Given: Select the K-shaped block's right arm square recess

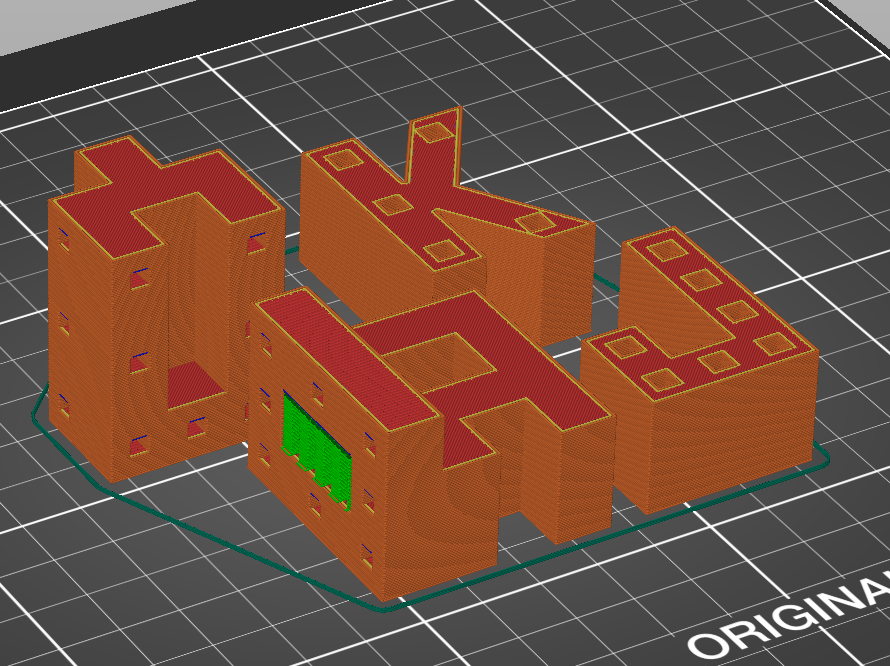Looking at the screenshot, I should [535, 221].
